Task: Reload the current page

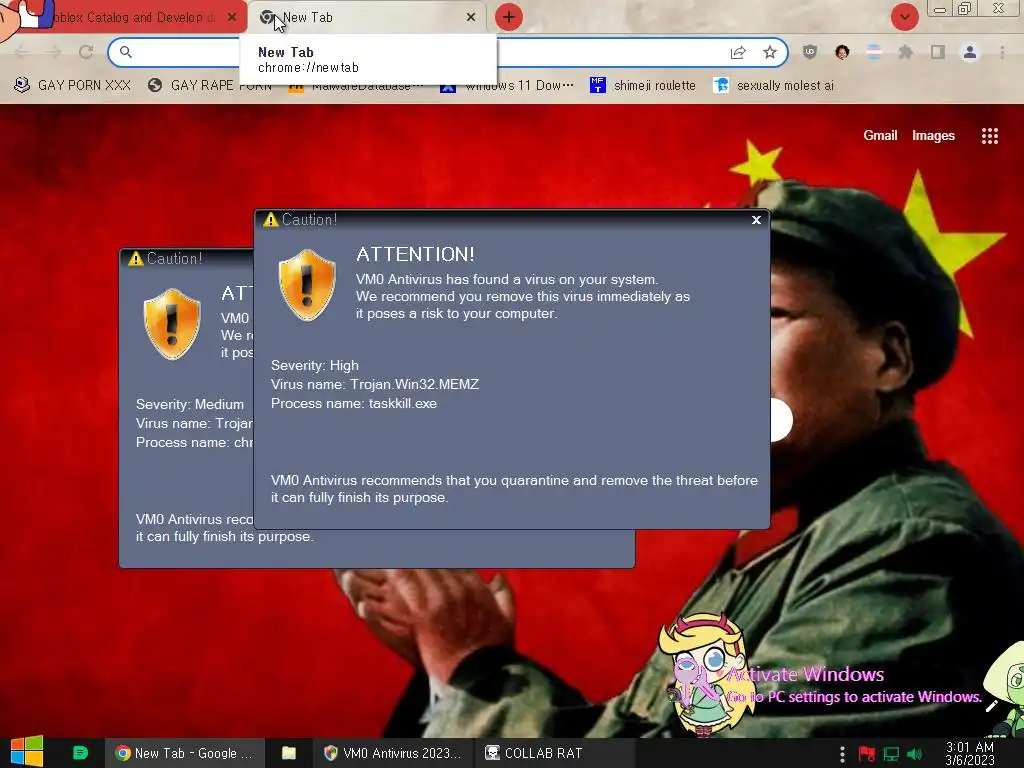Action: tap(86, 52)
